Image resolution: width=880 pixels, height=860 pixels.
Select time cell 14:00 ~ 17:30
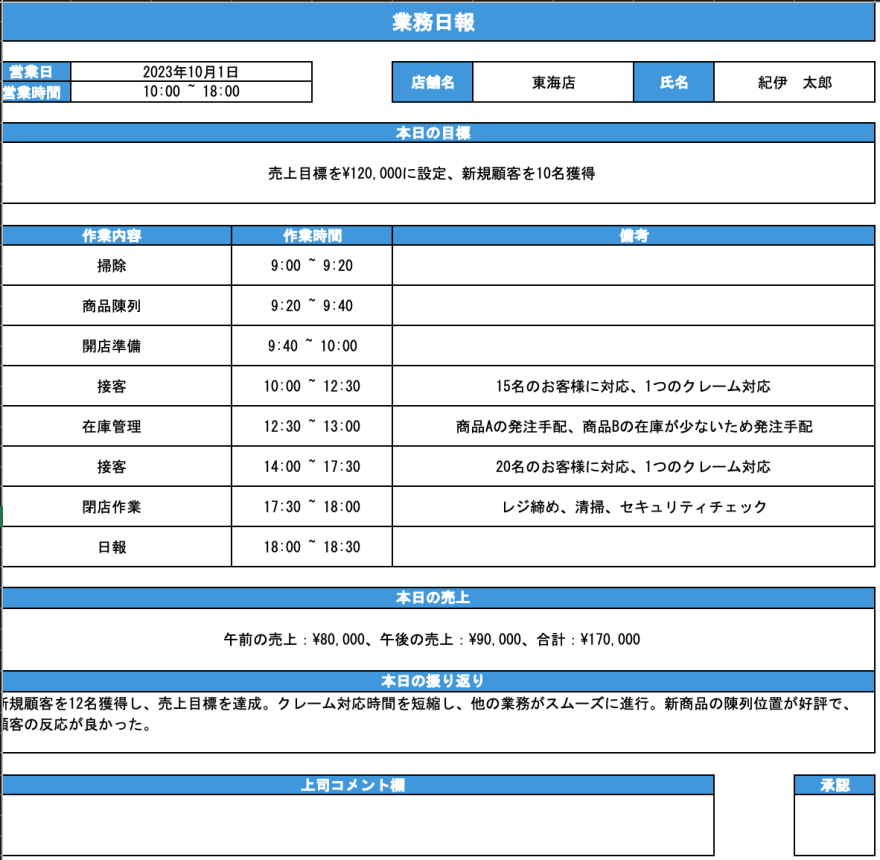tap(311, 466)
